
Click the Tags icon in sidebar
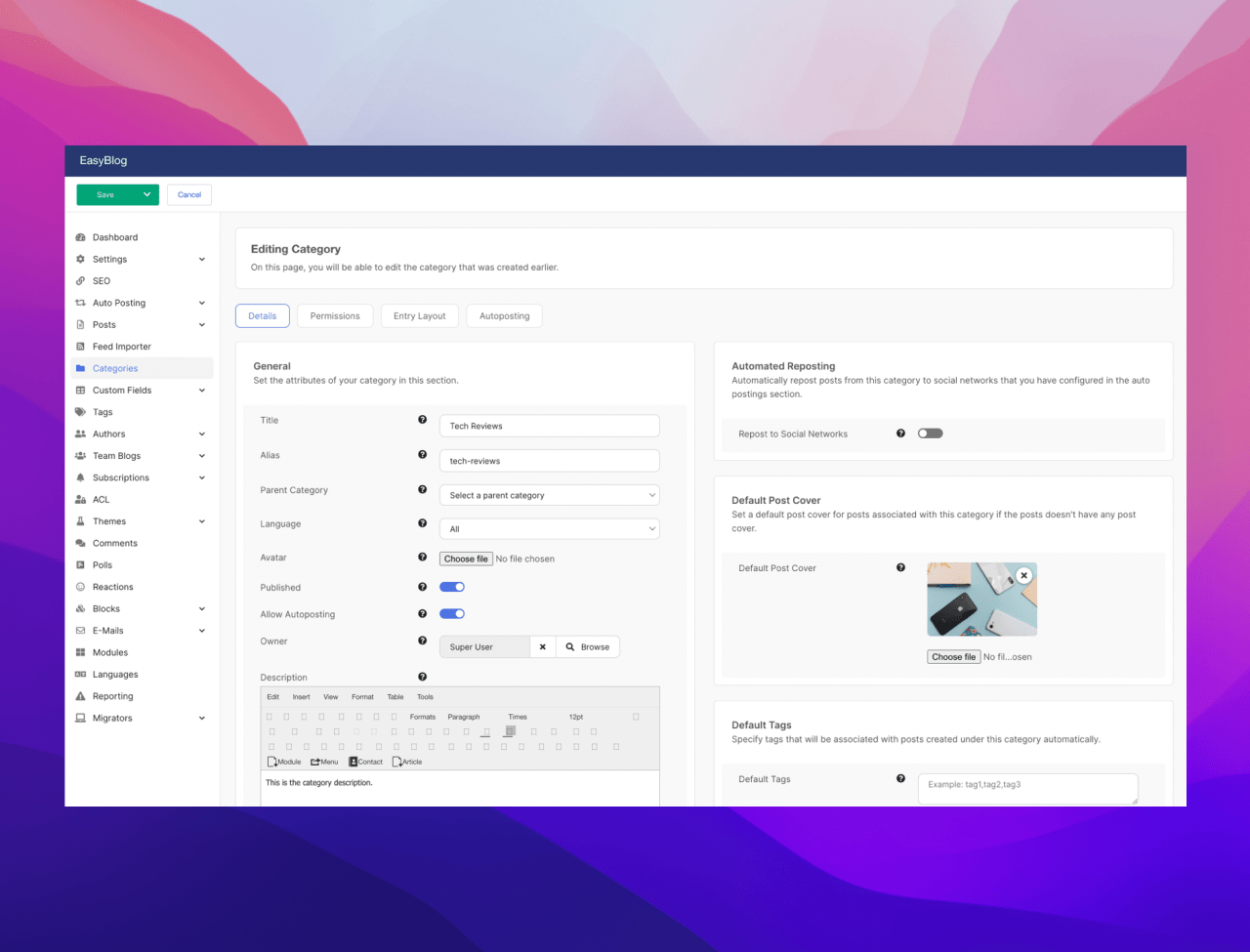coord(80,412)
